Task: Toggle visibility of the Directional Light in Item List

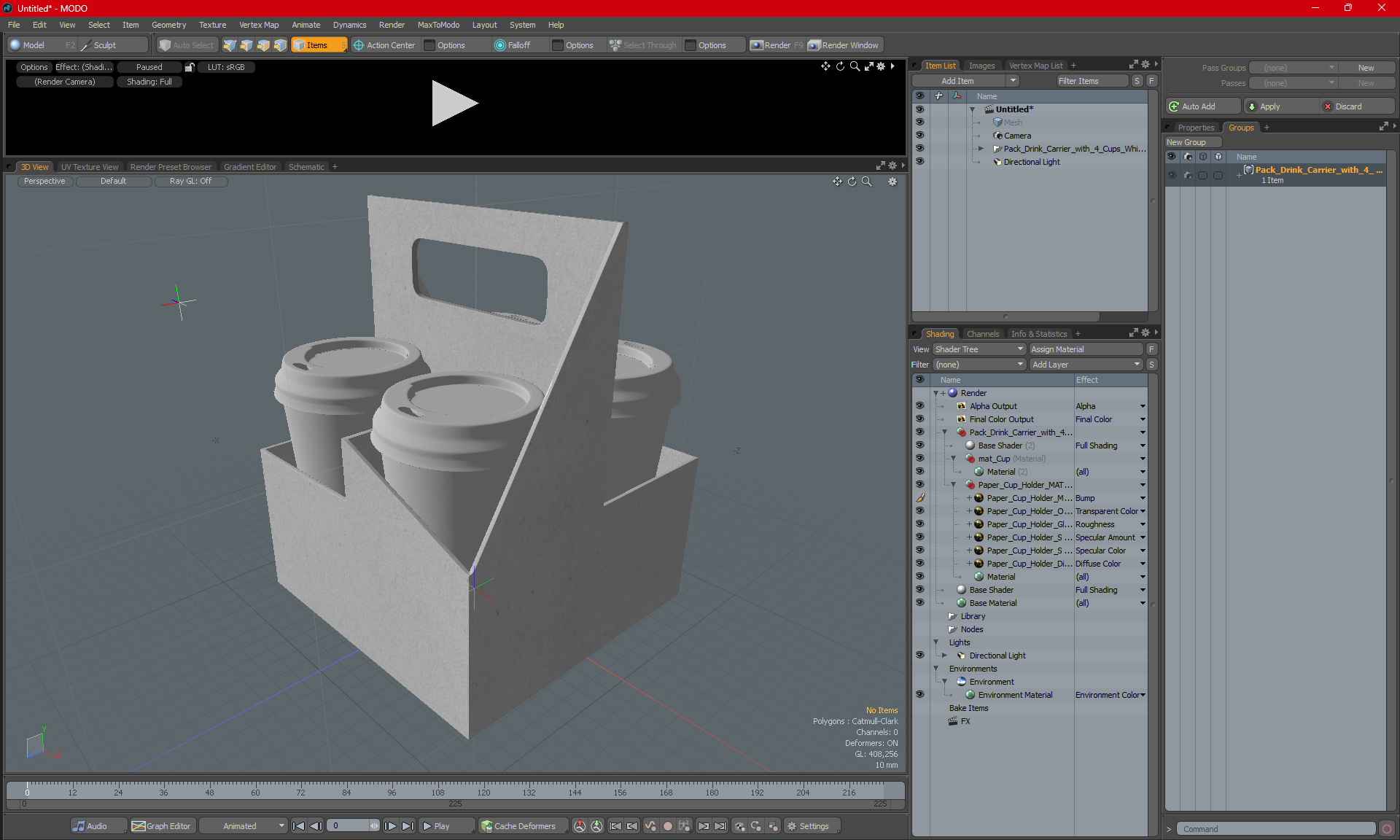Action: point(919,162)
